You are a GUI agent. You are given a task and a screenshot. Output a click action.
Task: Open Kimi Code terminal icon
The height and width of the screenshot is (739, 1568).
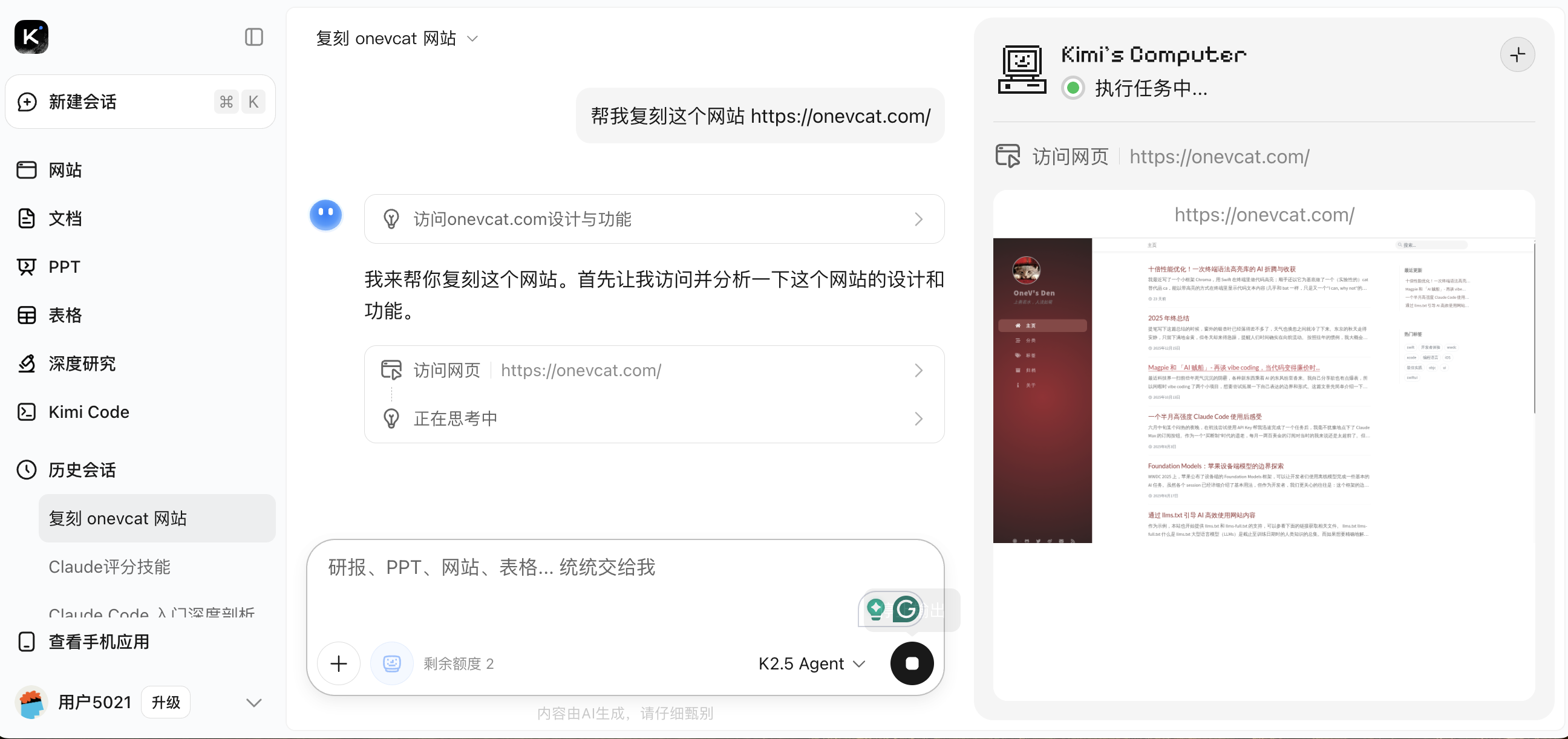pos(27,412)
